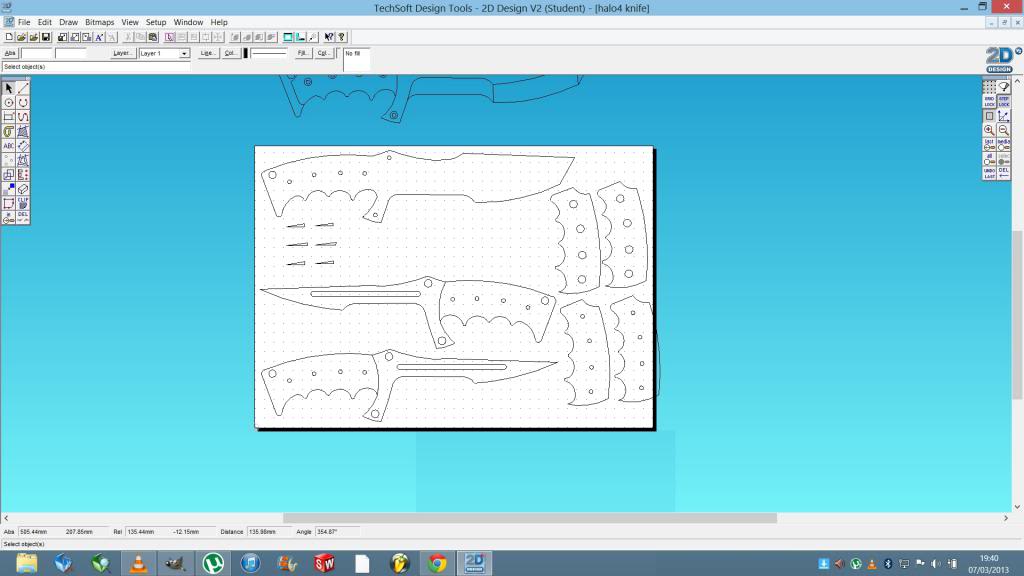Open the Layer 1 dropdown
Screen dimensions: 1024x576
click(184, 54)
